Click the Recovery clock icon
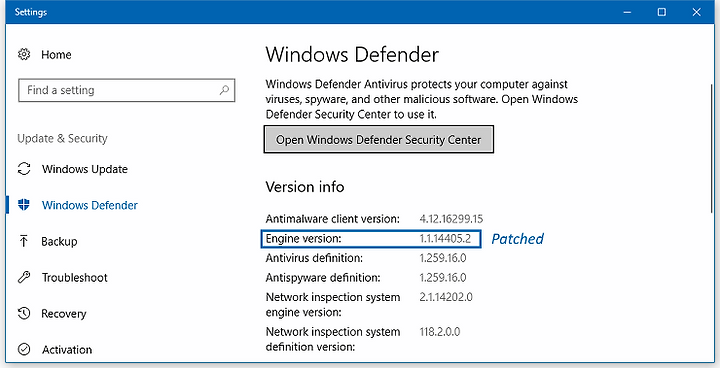Image resolution: width=720 pixels, height=368 pixels. (x=24, y=313)
